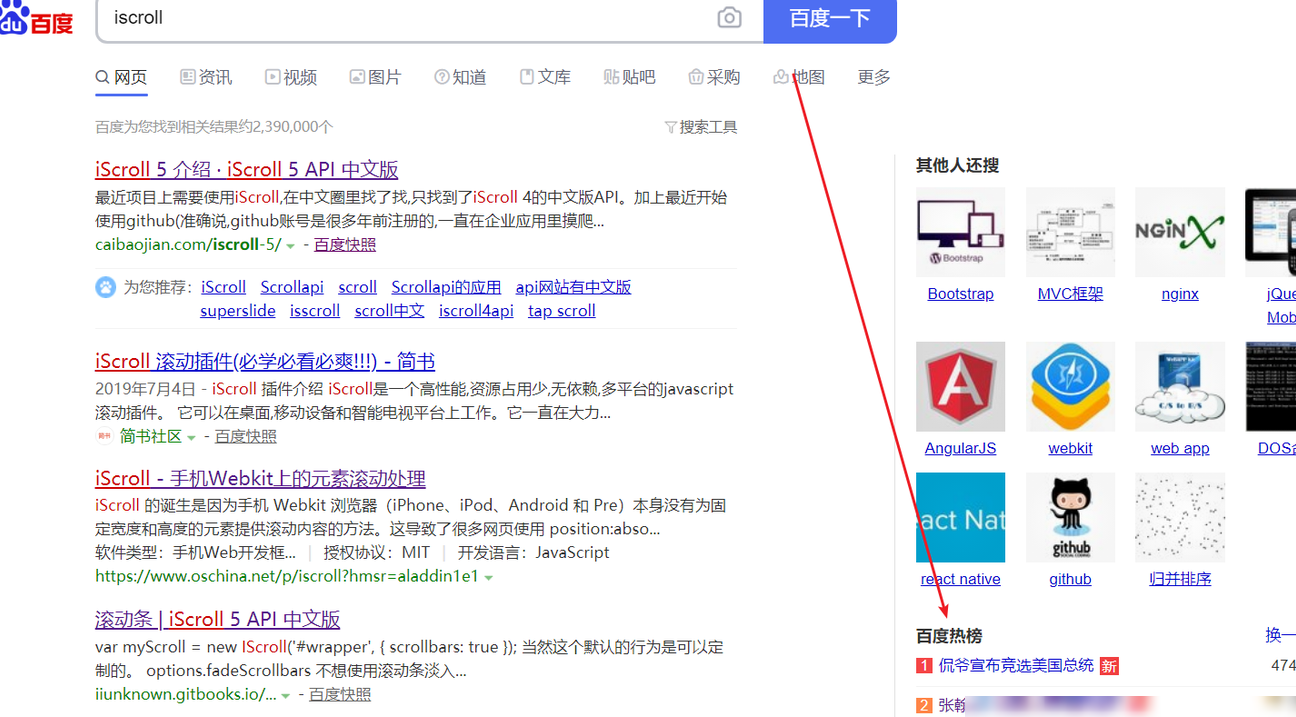
Task: Click the MVC框架 text link
Action: point(1070,294)
